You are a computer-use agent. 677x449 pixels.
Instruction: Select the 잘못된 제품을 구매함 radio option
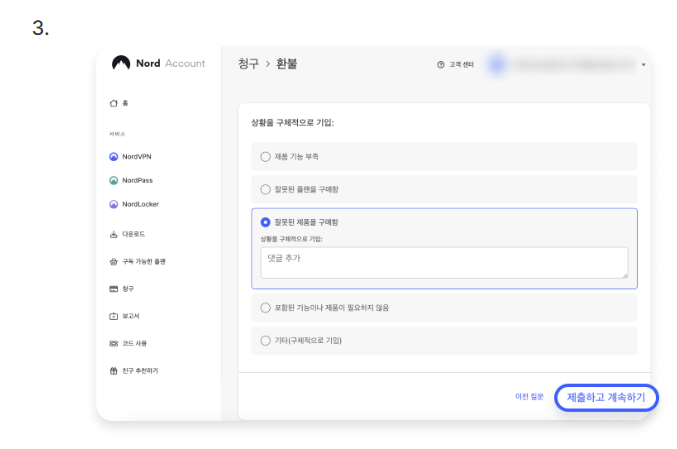(x=266, y=222)
